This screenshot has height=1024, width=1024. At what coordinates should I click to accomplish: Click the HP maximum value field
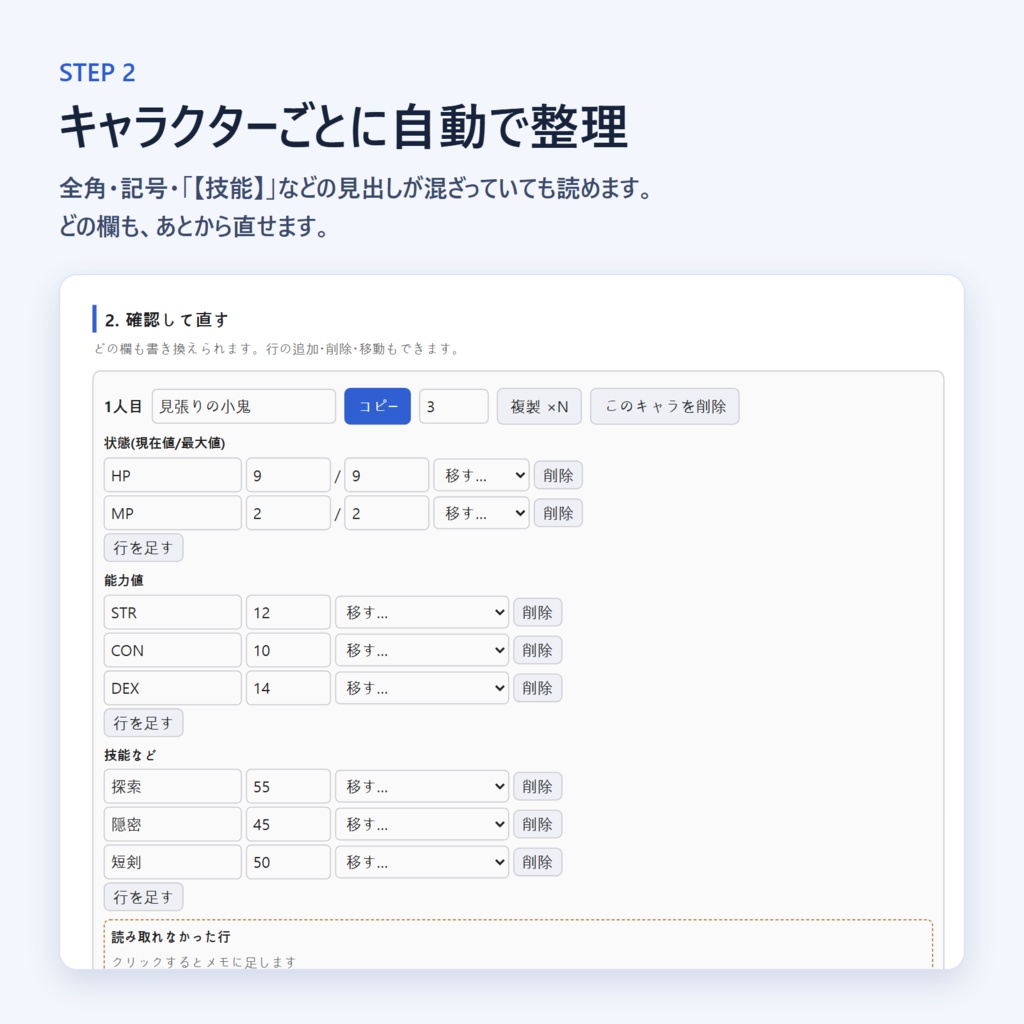point(386,475)
